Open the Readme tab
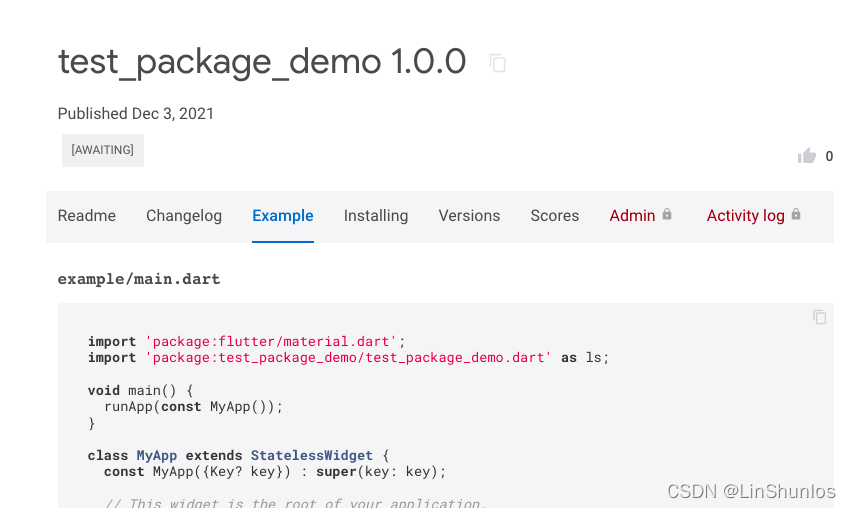The height and width of the screenshot is (508, 851). (87, 215)
